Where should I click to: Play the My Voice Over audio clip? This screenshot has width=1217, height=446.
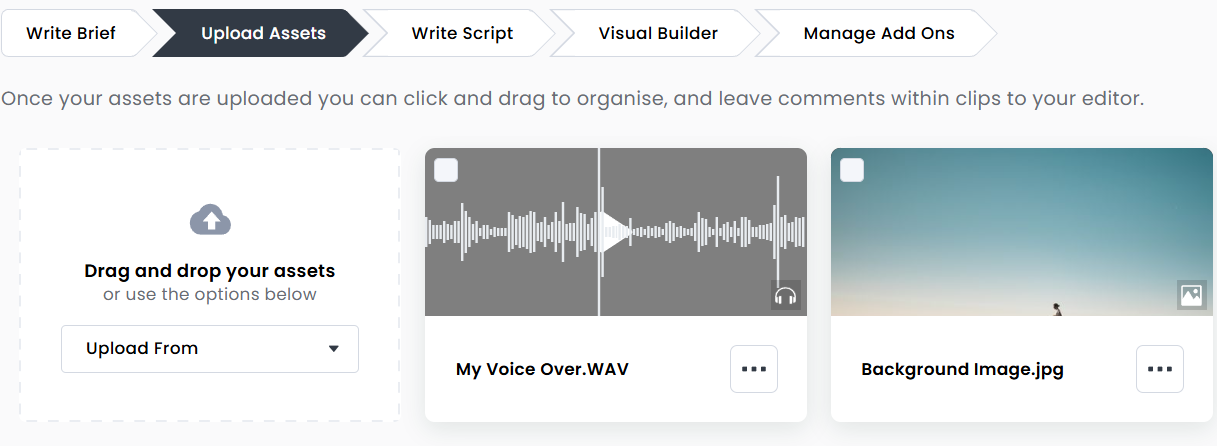(x=615, y=232)
